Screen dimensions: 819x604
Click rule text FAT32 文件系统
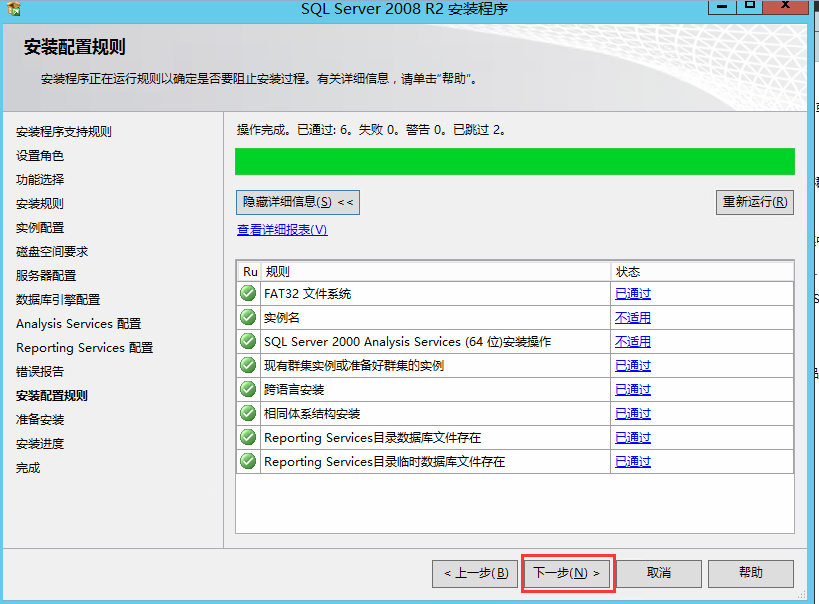(308, 294)
